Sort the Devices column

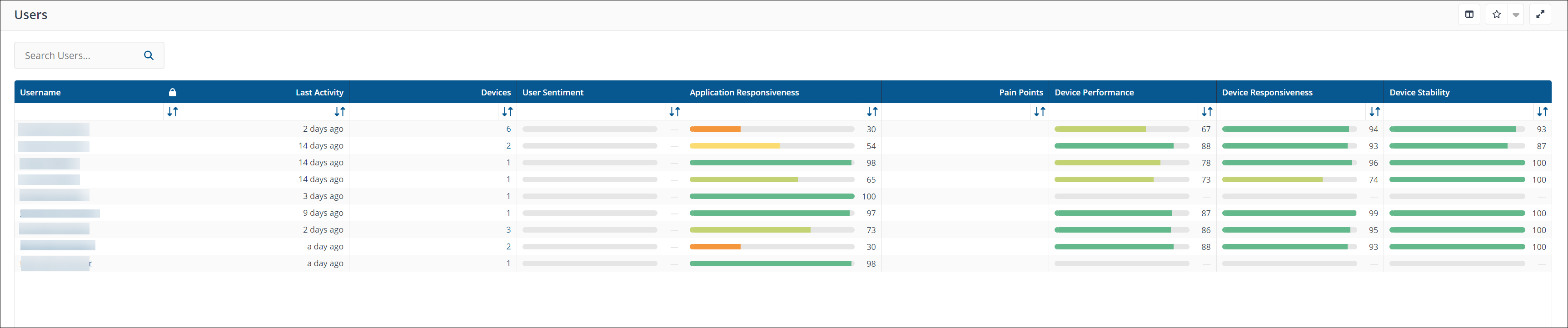tap(507, 111)
